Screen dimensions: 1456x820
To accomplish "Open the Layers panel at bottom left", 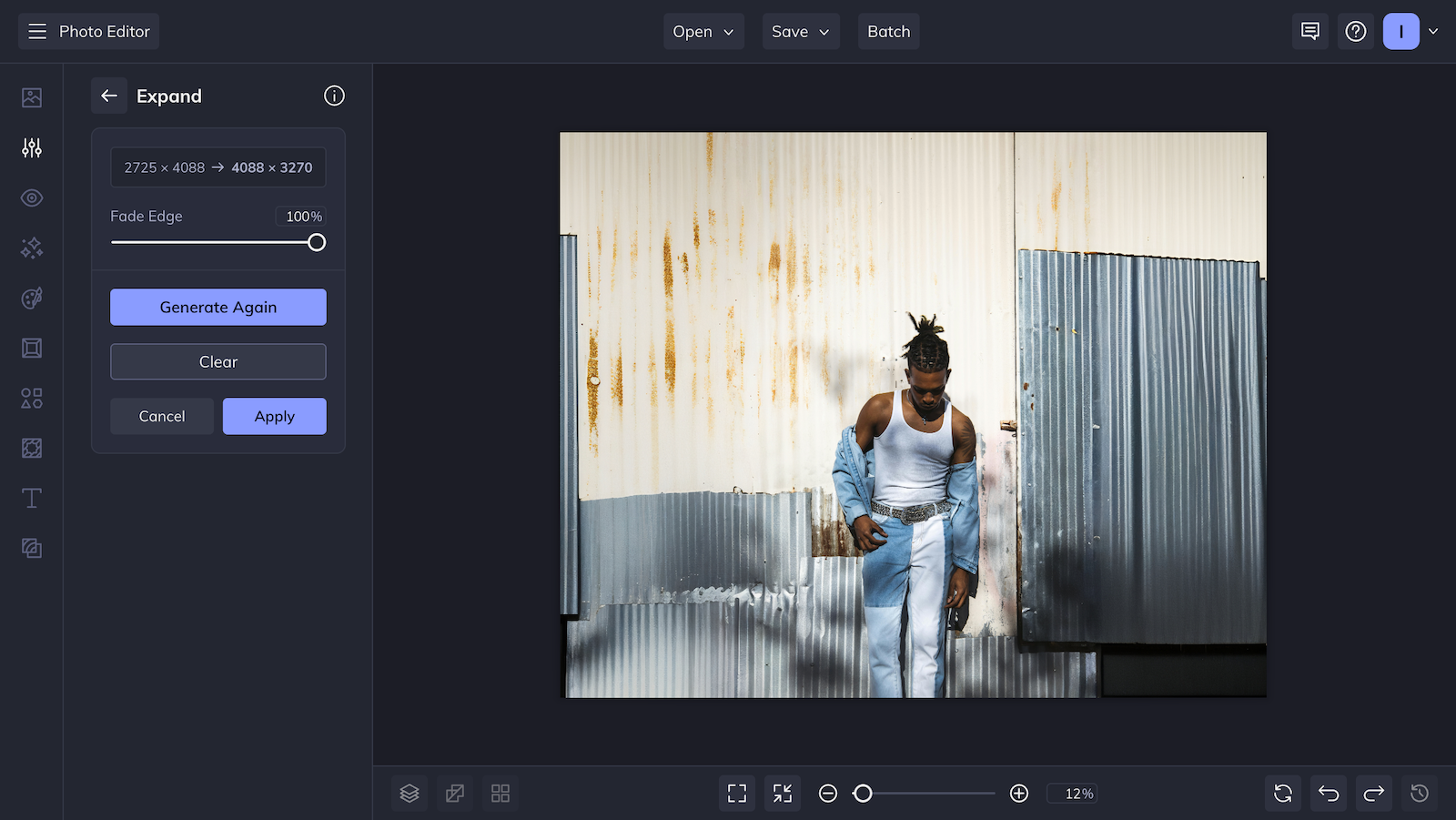I will [x=409, y=793].
